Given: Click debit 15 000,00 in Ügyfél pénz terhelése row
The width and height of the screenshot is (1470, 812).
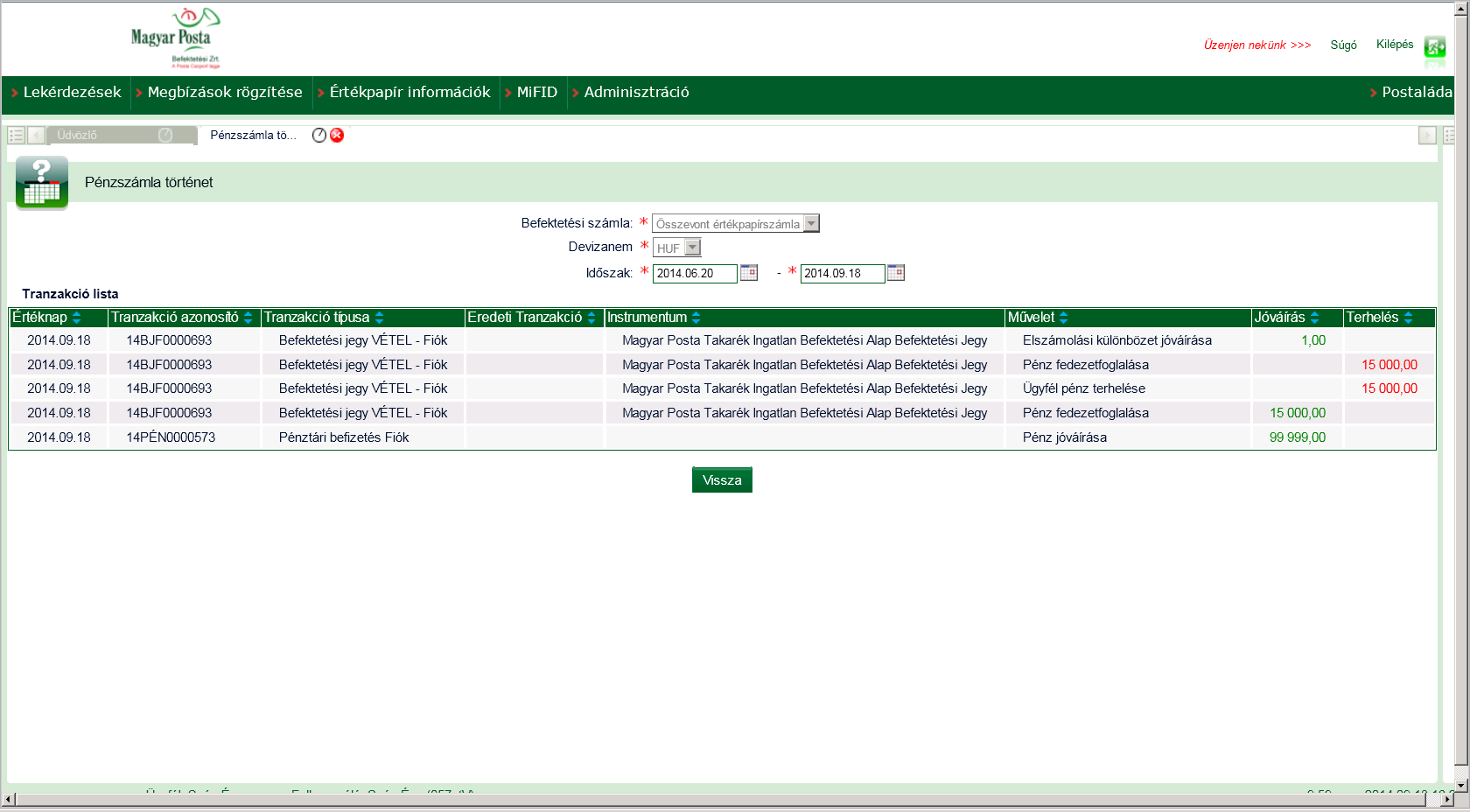Looking at the screenshot, I should point(1389,388).
